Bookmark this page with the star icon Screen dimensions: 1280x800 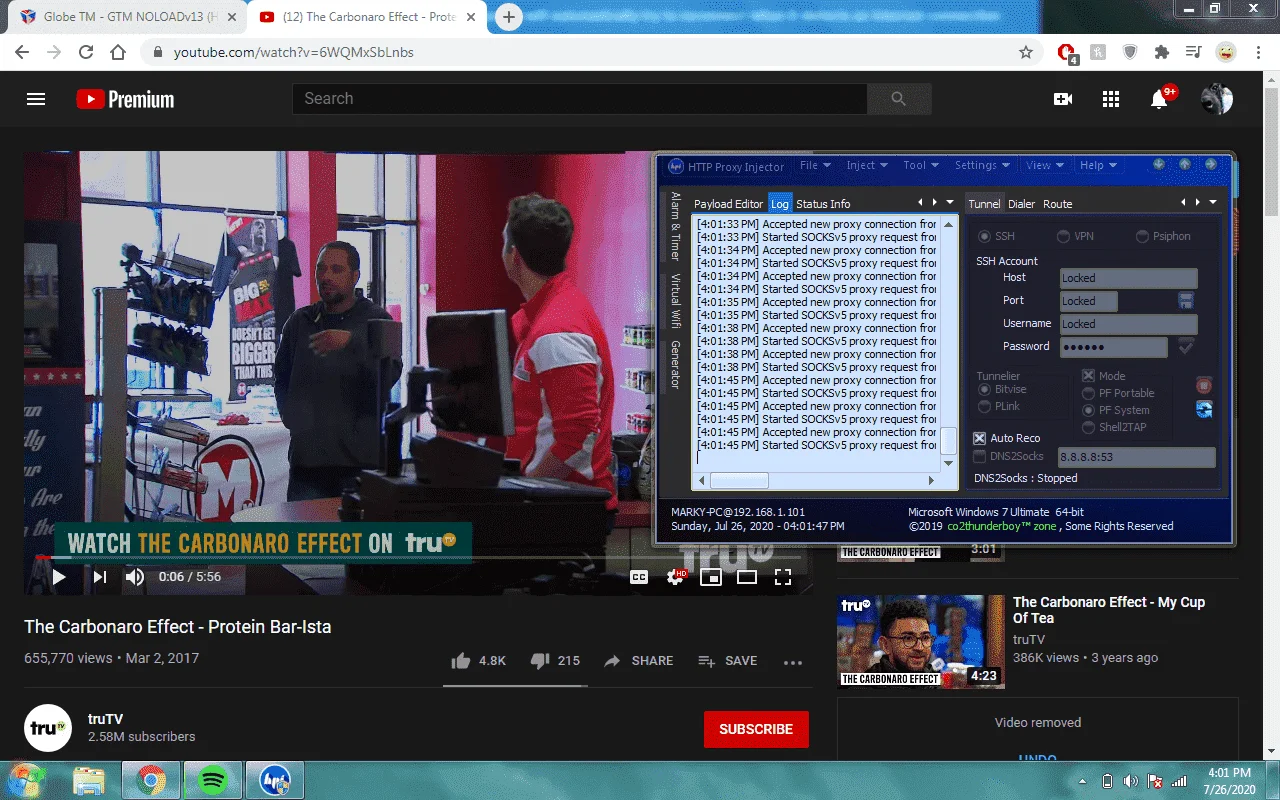(1026, 52)
